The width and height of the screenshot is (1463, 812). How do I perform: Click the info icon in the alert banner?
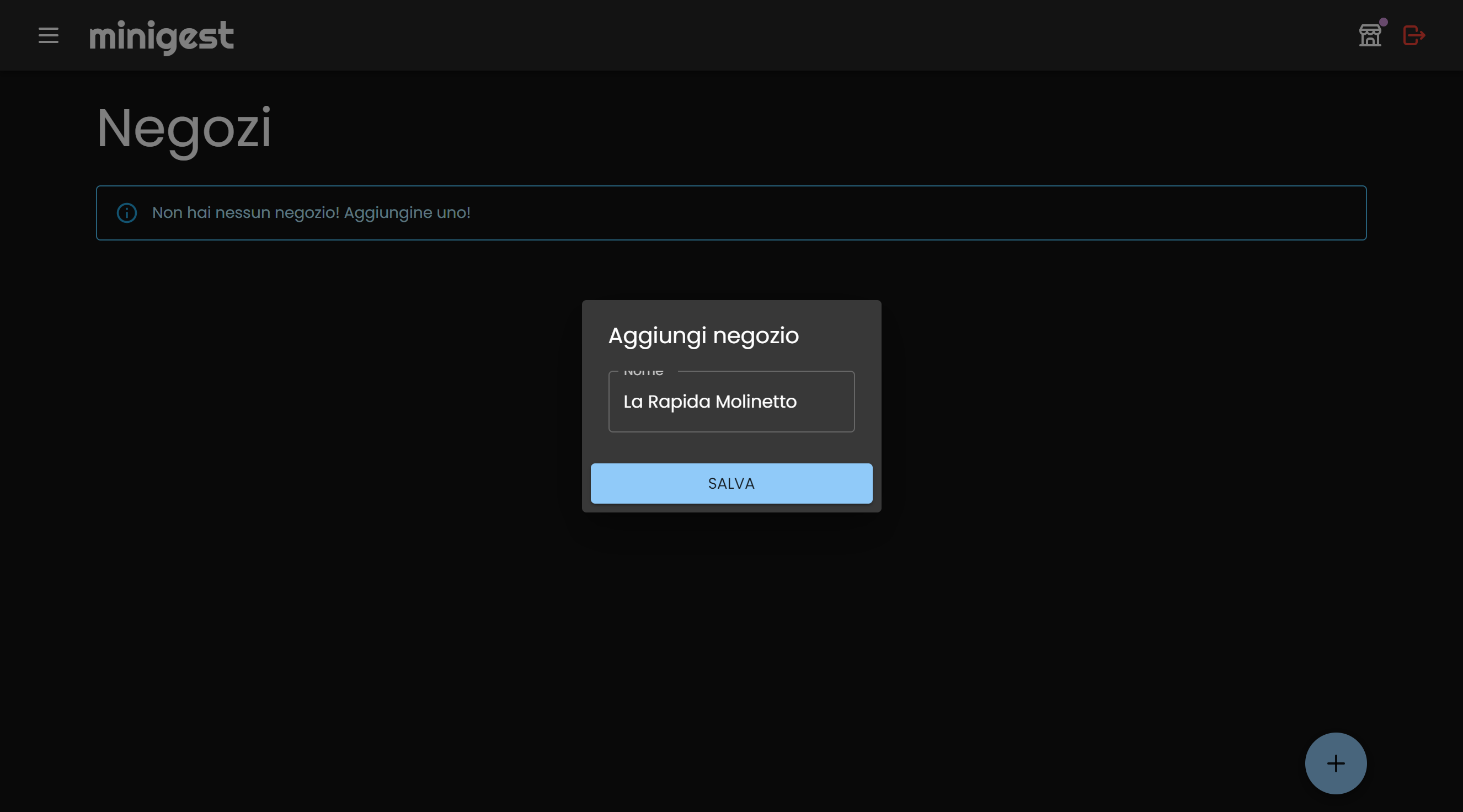(127, 213)
